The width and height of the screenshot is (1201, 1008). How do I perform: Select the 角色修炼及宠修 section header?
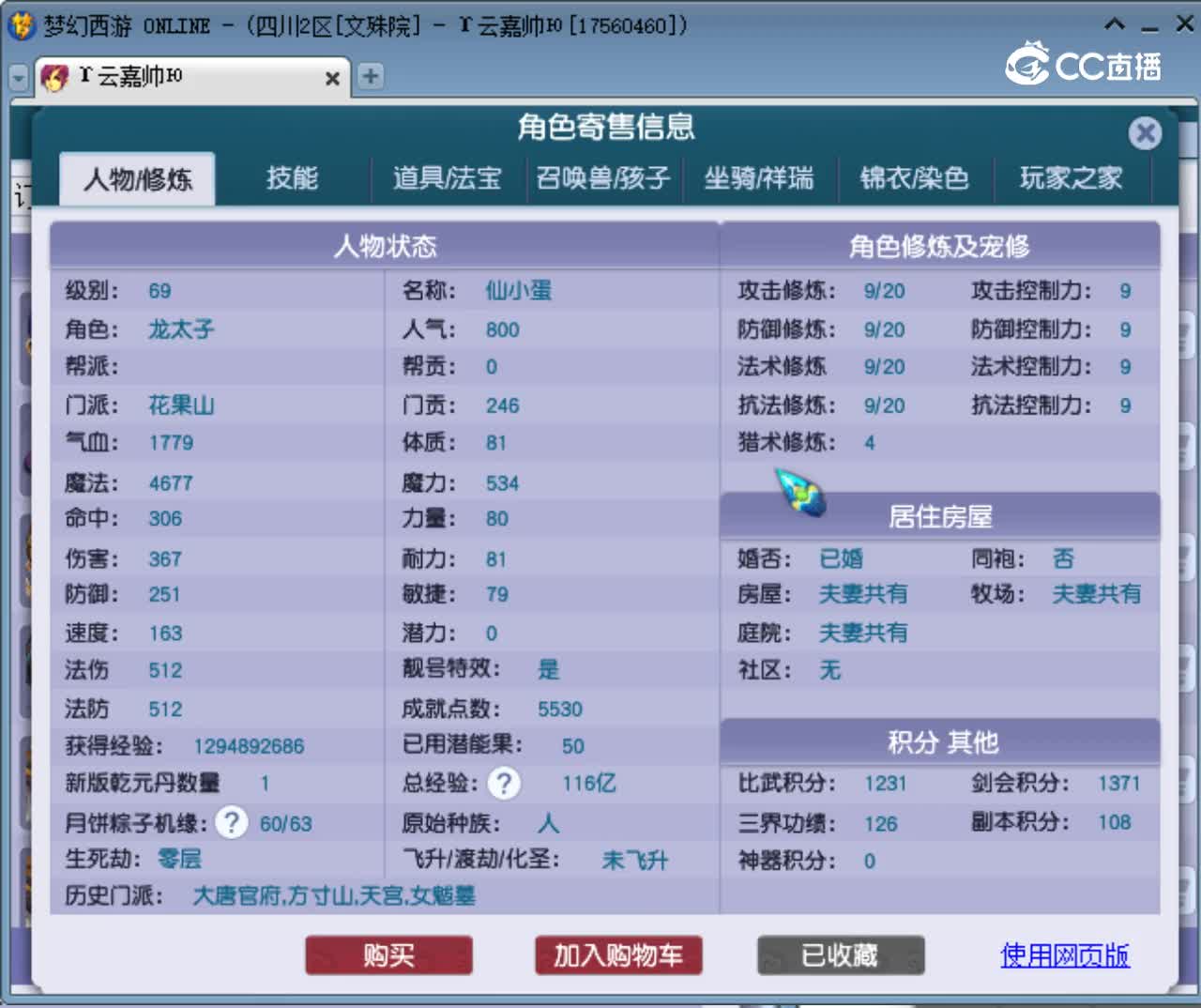[940, 246]
